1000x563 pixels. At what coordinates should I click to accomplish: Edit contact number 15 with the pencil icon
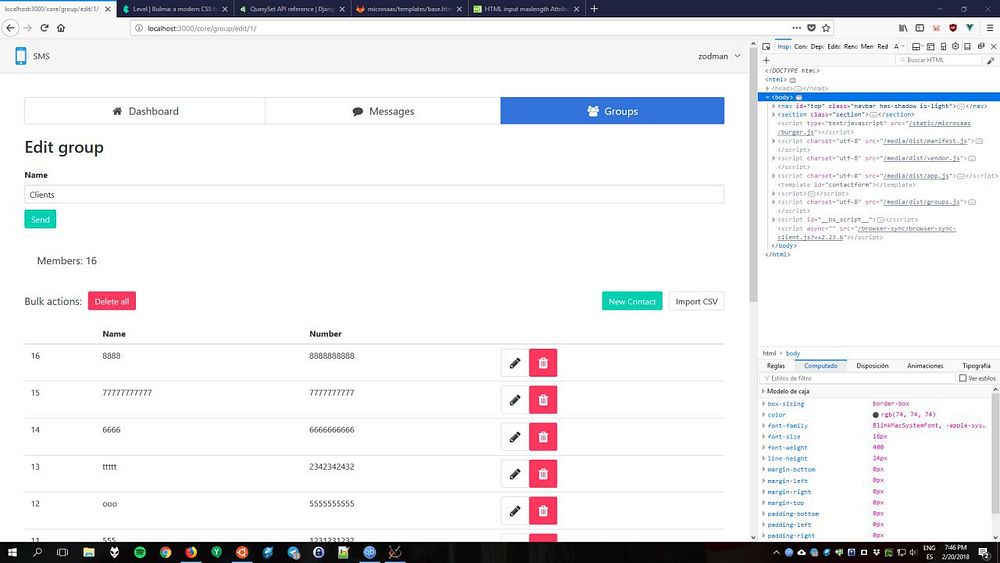515,400
